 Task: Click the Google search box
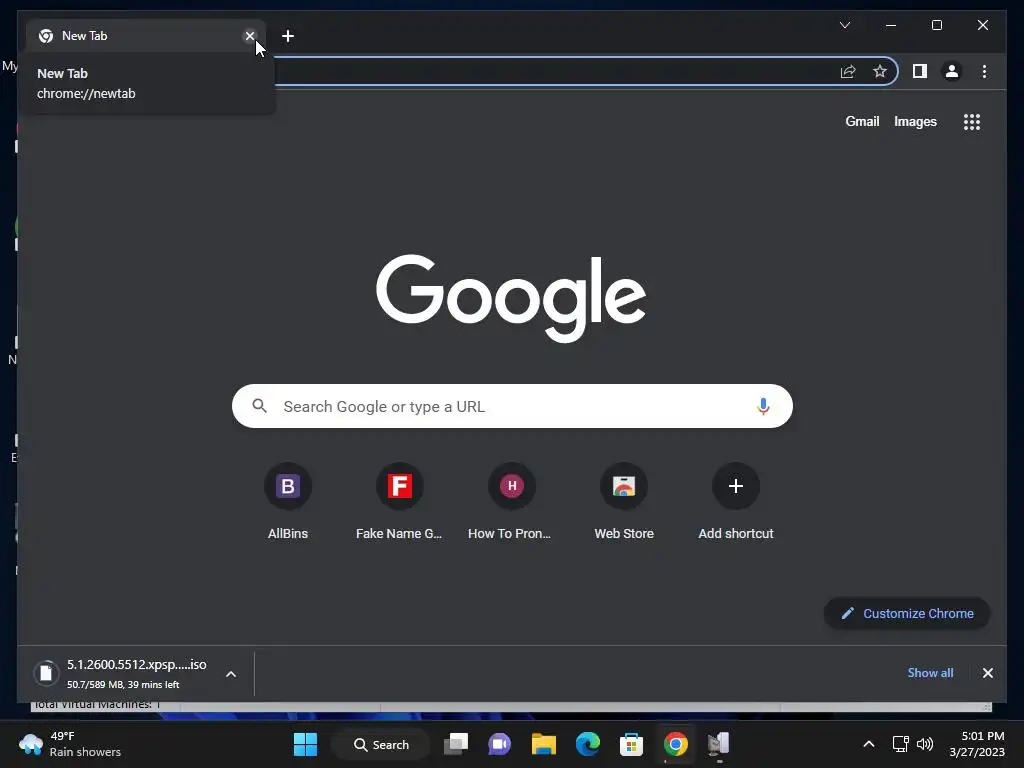click(x=512, y=406)
